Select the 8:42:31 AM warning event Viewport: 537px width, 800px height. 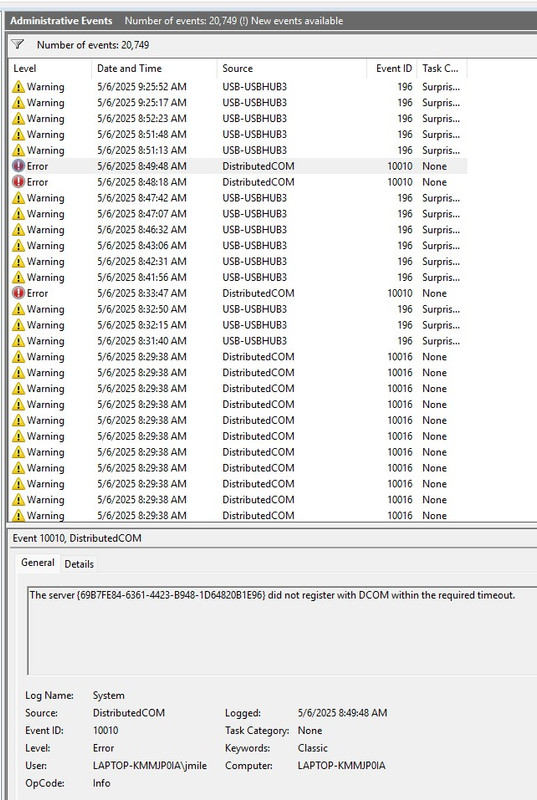tap(238, 261)
